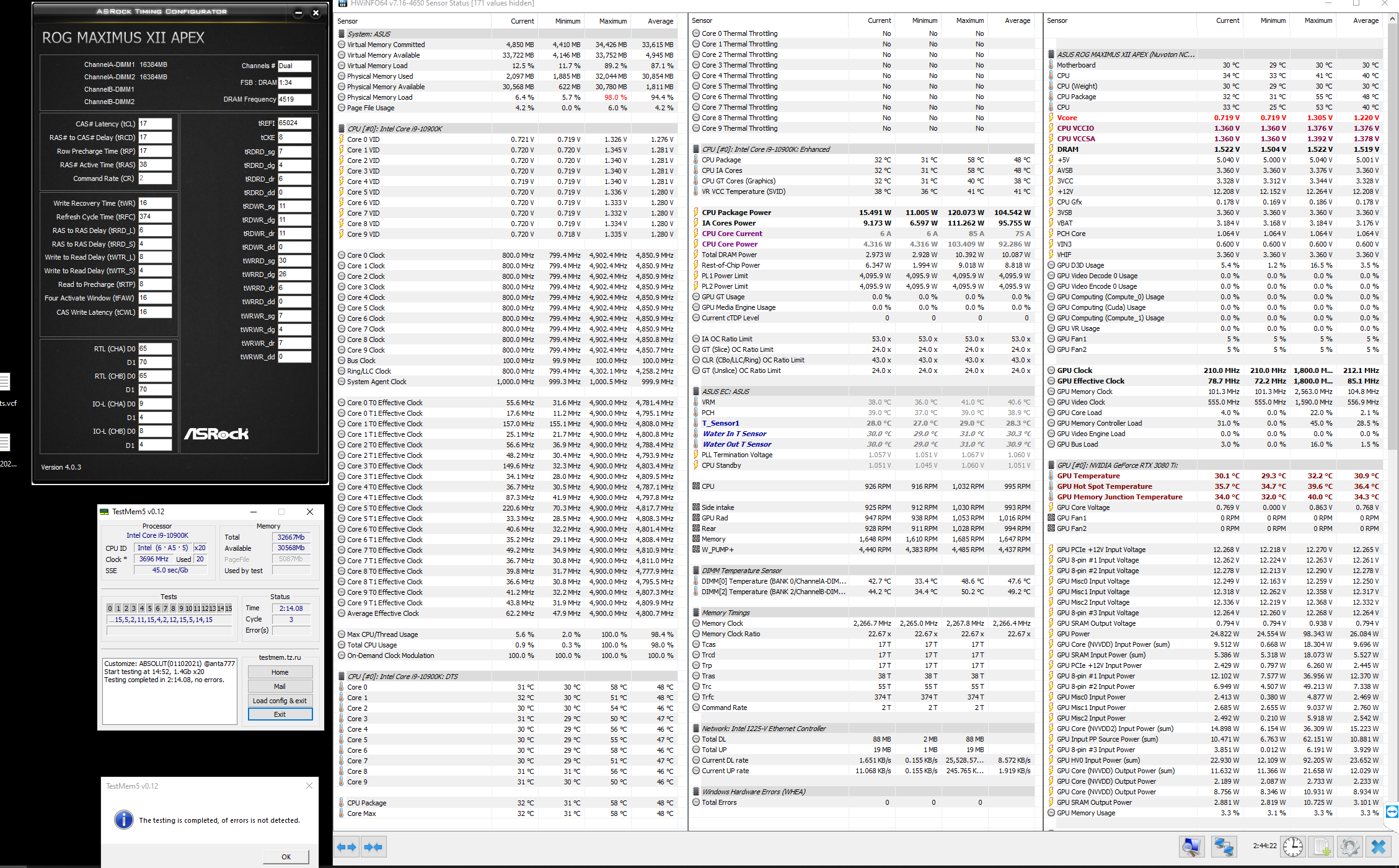The image size is (1399, 868).
Task: Open HWiNFO sensor settings gear icon
Action: point(1349,846)
